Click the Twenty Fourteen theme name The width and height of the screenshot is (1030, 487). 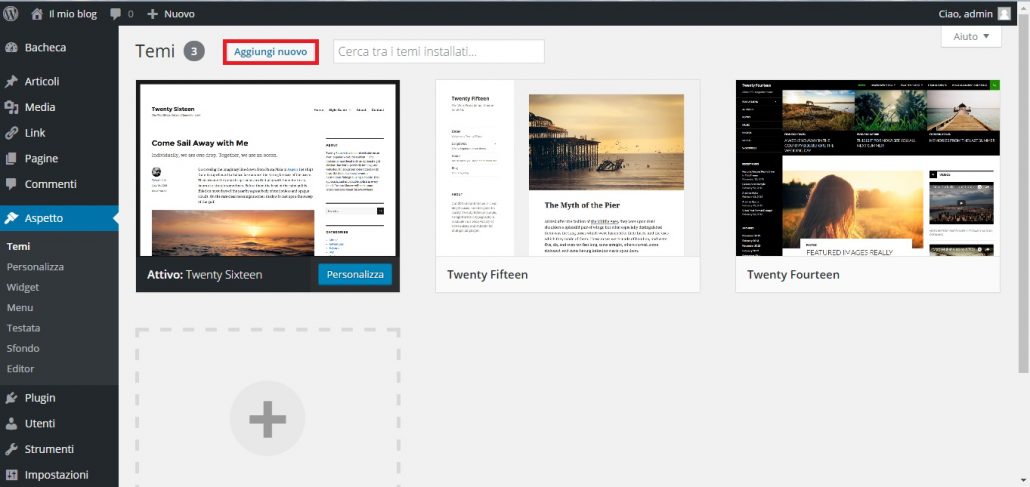click(793, 274)
